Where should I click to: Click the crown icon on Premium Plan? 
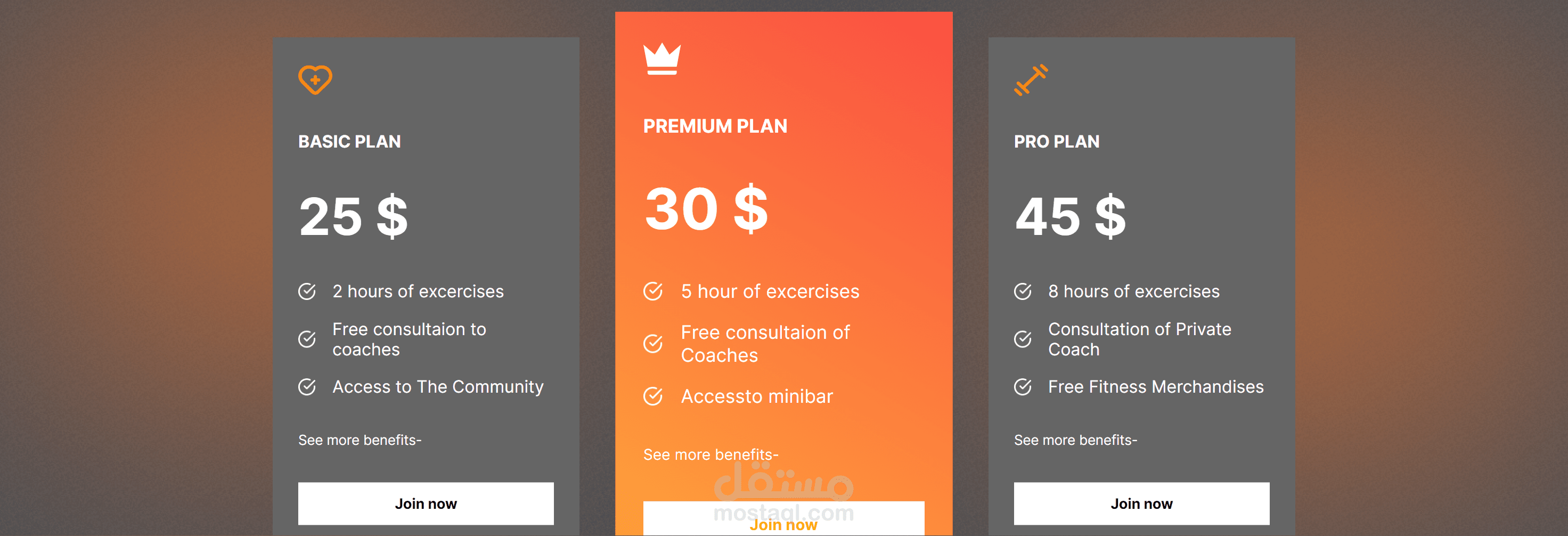coord(661,59)
